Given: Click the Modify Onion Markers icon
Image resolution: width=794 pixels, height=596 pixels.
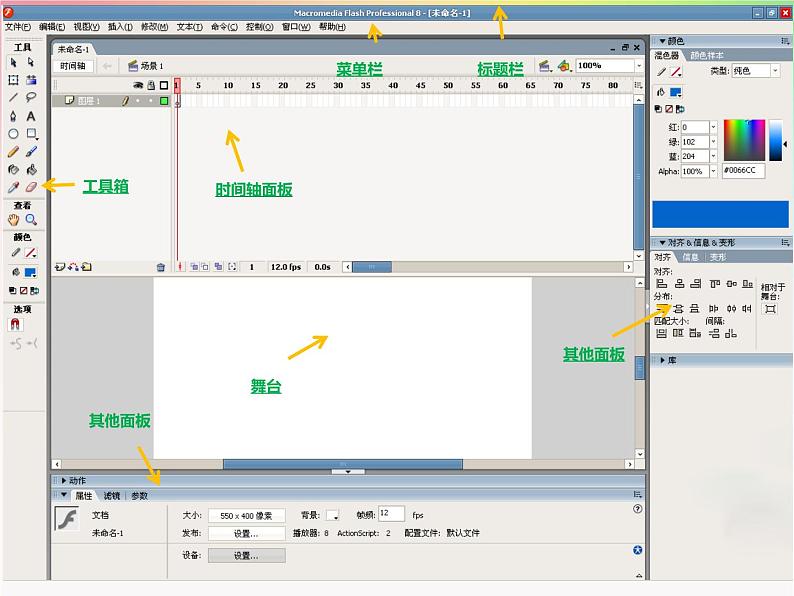Looking at the screenshot, I should point(232,267).
